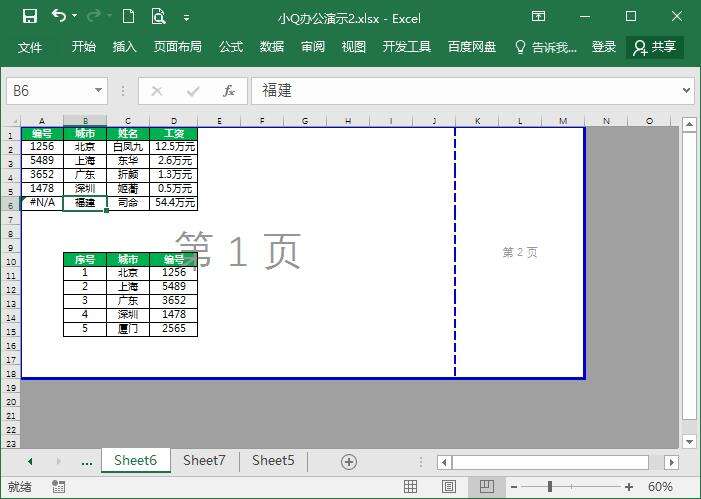Add a new sheet with plus icon
701x499 pixels.
point(349,461)
